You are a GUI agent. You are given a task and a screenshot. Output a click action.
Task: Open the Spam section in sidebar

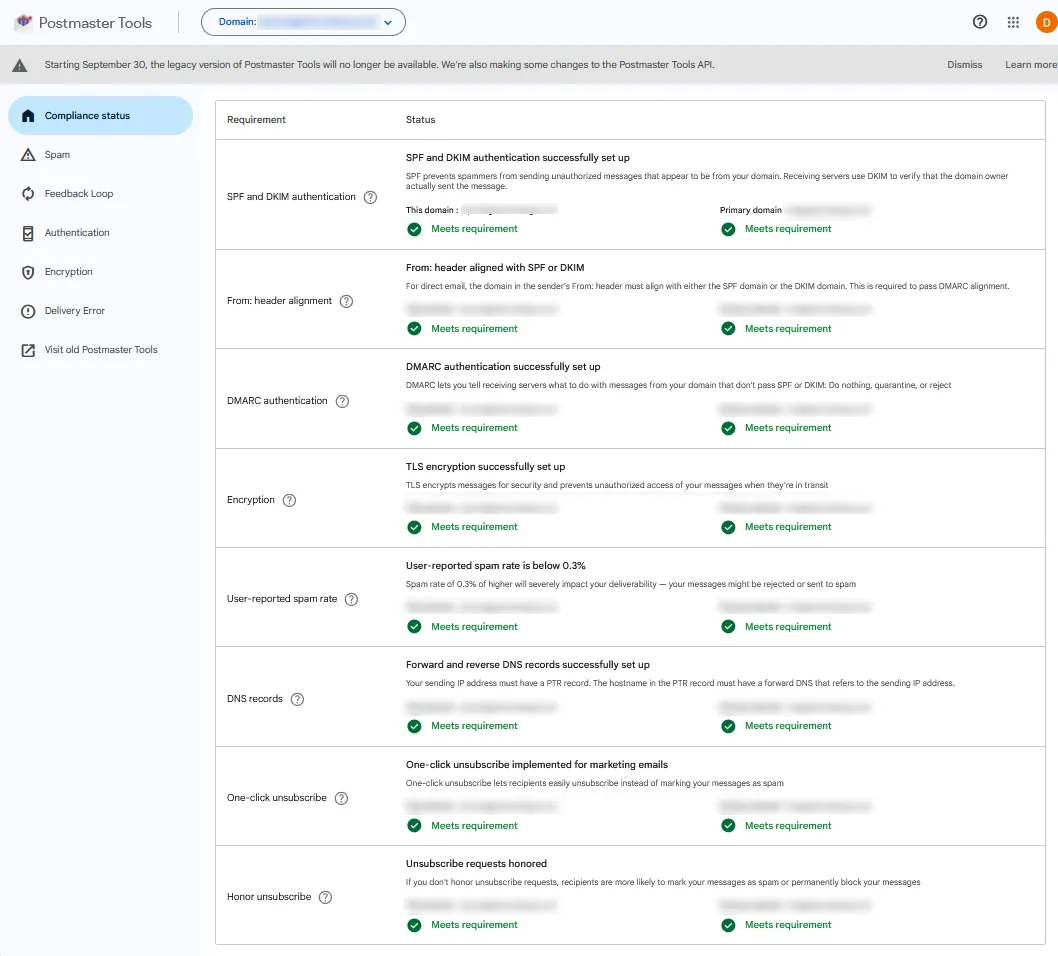pyautogui.click(x=57, y=155)
